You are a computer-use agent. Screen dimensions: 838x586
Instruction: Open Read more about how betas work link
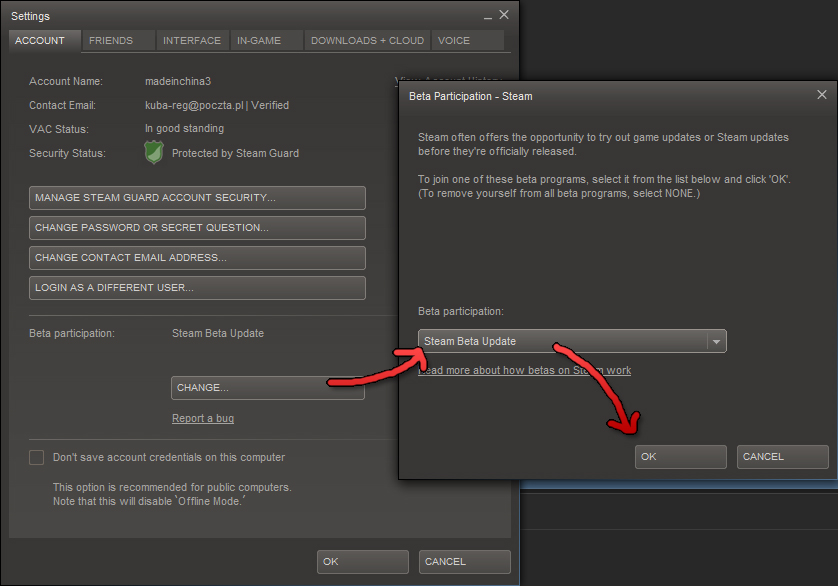[524, 370]
